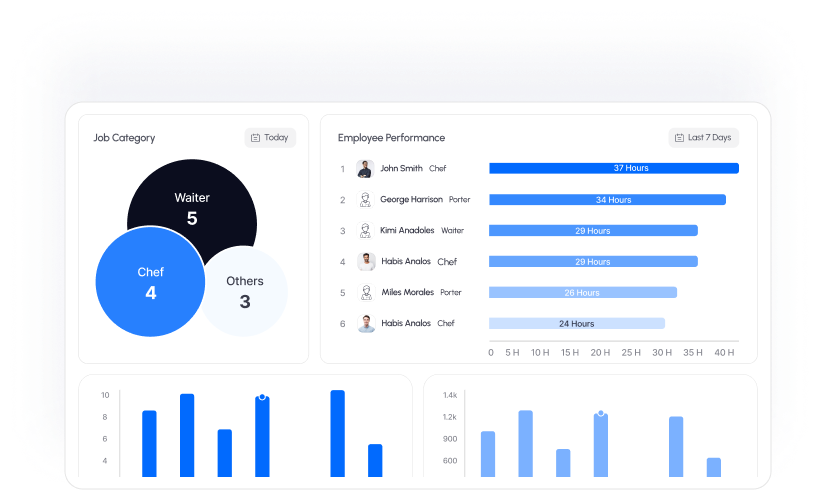818x499 pixels.
Task: Select Kimi Anadoles' avatar icon
Action: (x=365, y=231)
